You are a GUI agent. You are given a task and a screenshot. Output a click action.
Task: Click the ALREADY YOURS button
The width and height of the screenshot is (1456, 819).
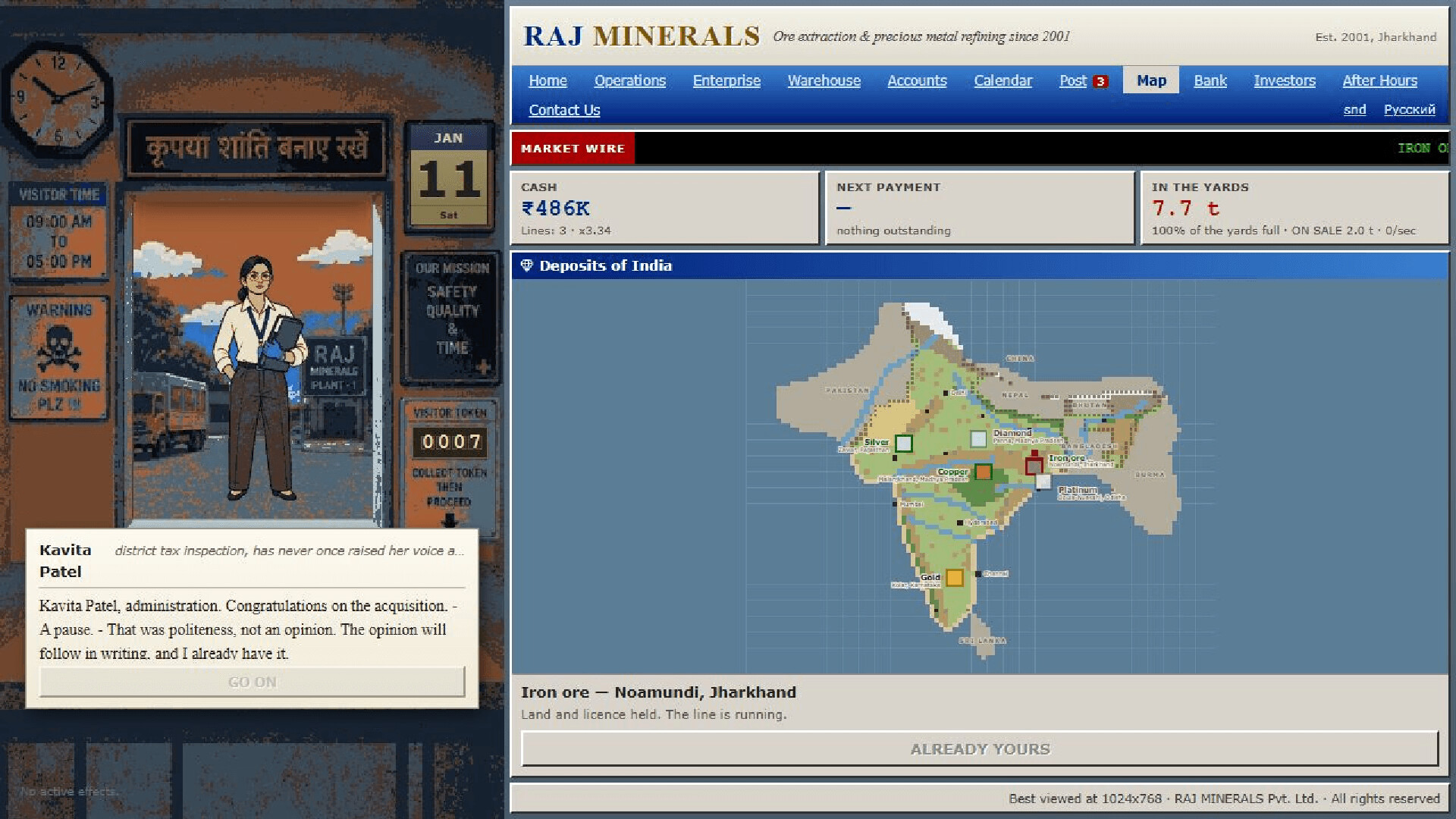980,749
